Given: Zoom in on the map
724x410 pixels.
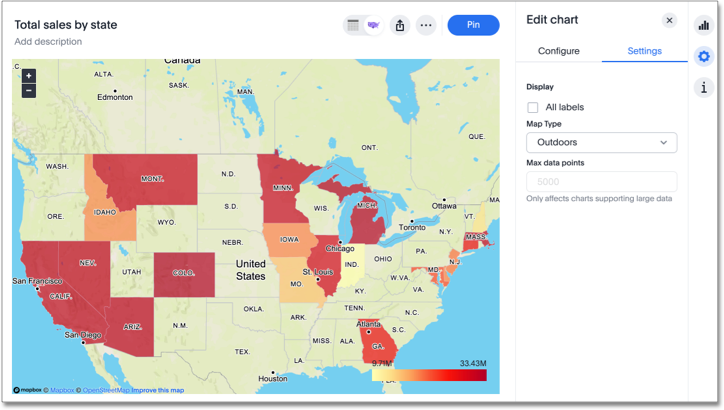Looking at the screenshot, I should click(x=29, y=76).
